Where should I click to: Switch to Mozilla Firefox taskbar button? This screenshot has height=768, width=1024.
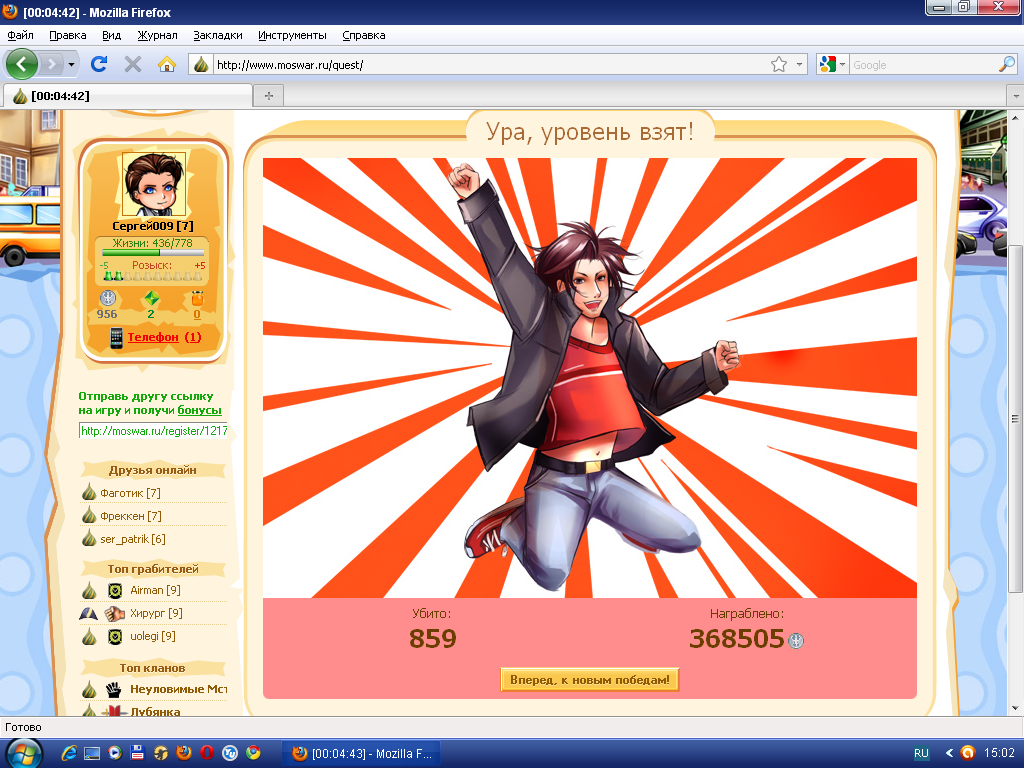(361, 754)
